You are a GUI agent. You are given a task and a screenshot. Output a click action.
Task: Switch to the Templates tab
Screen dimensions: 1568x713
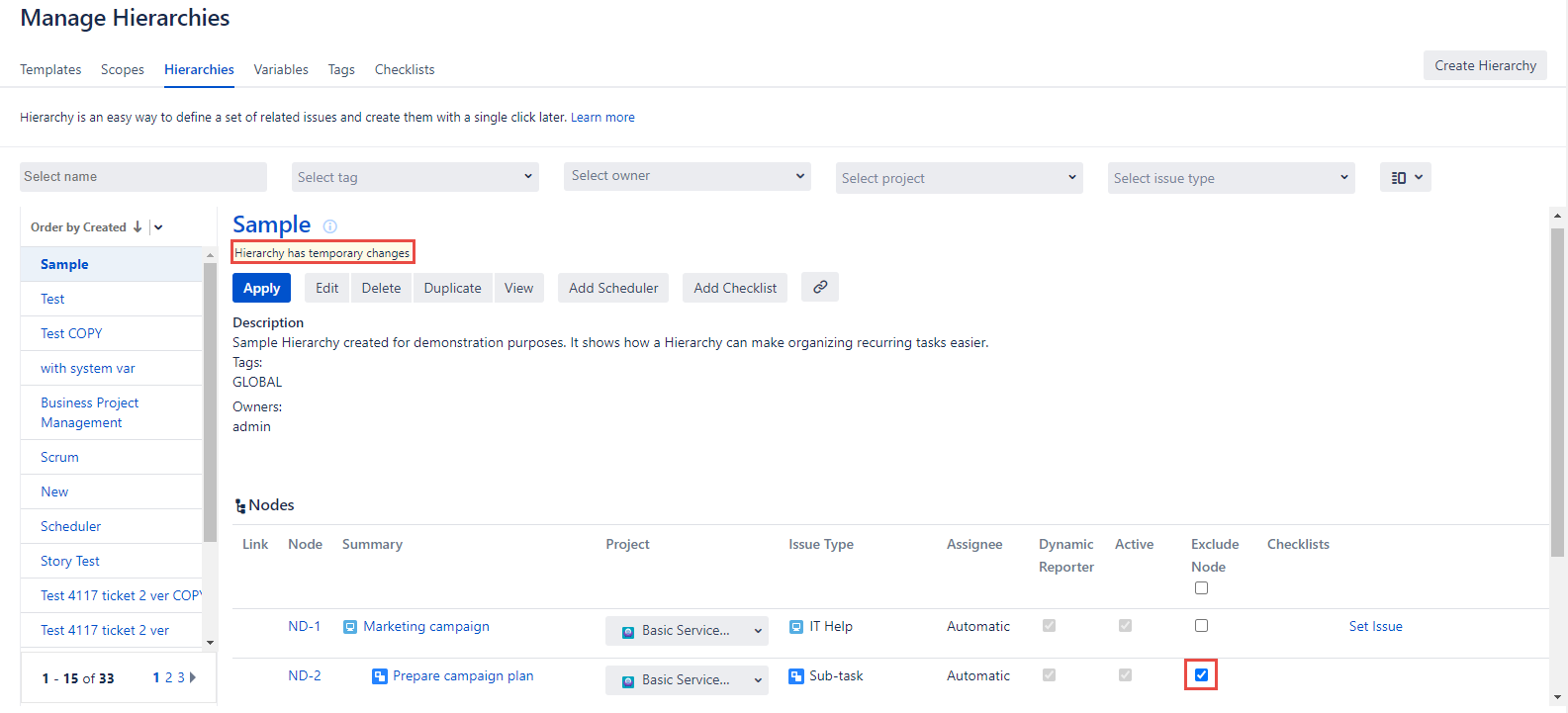pyautogui.click(x=50, y=69)
